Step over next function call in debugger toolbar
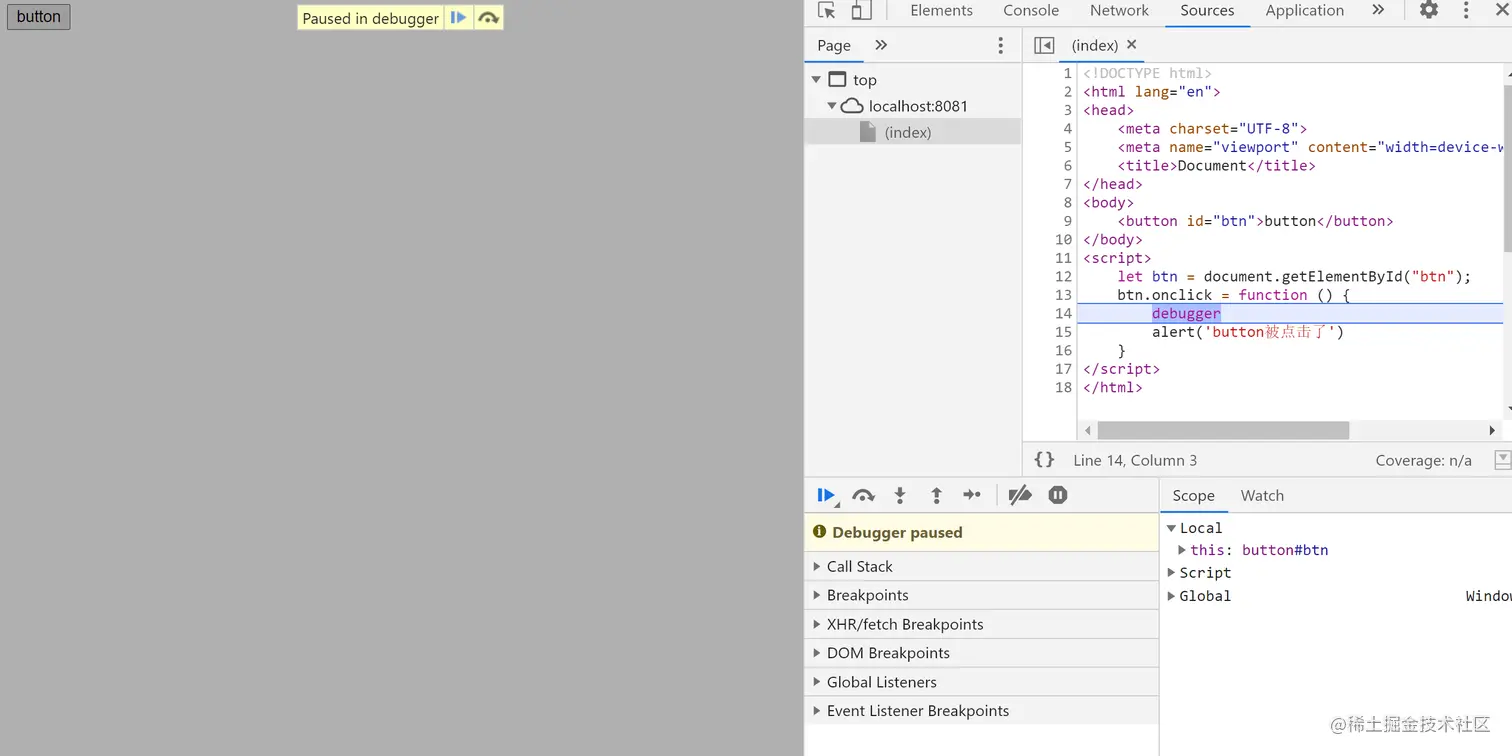This screenshot has height=756, width=1512. coord(863,495)
